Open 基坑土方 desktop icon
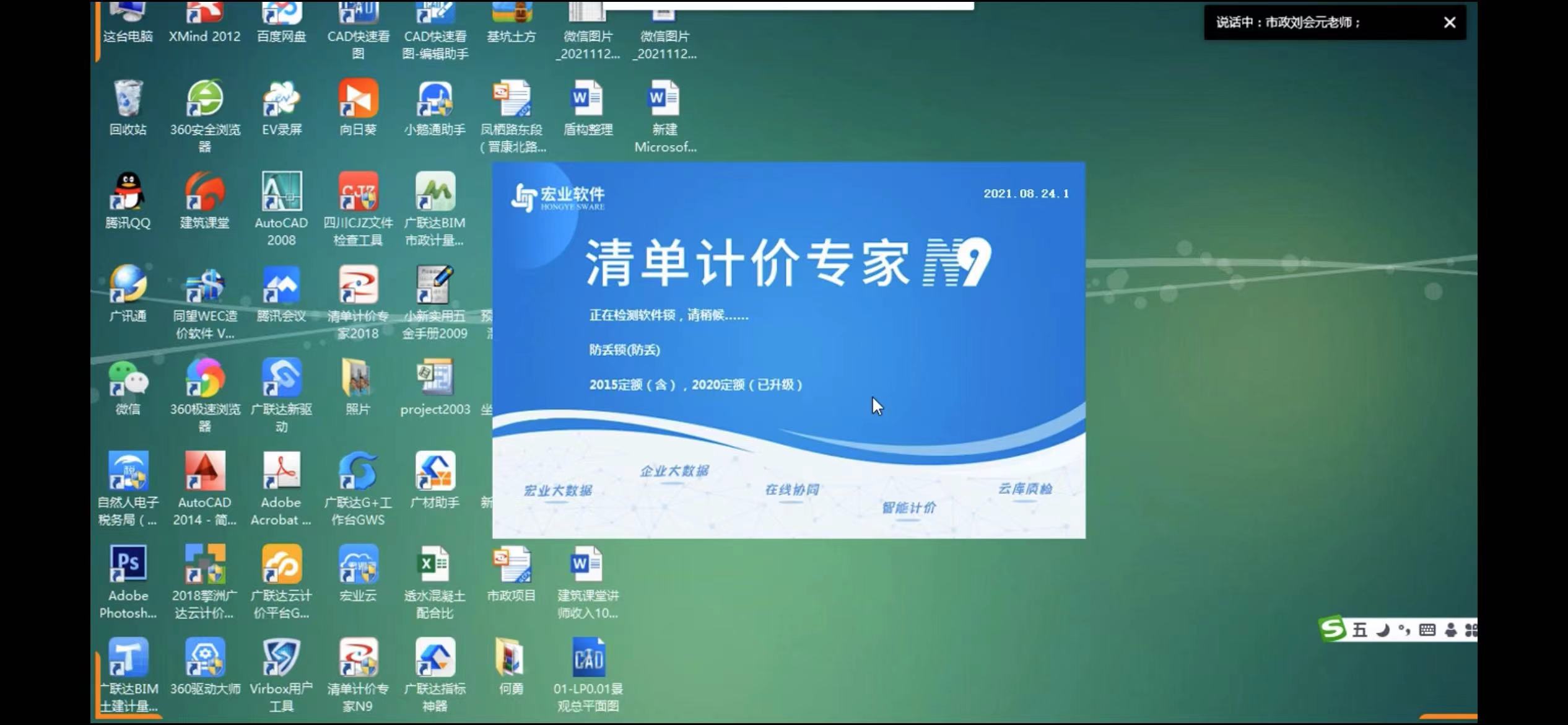 click(x=511, y=22)
